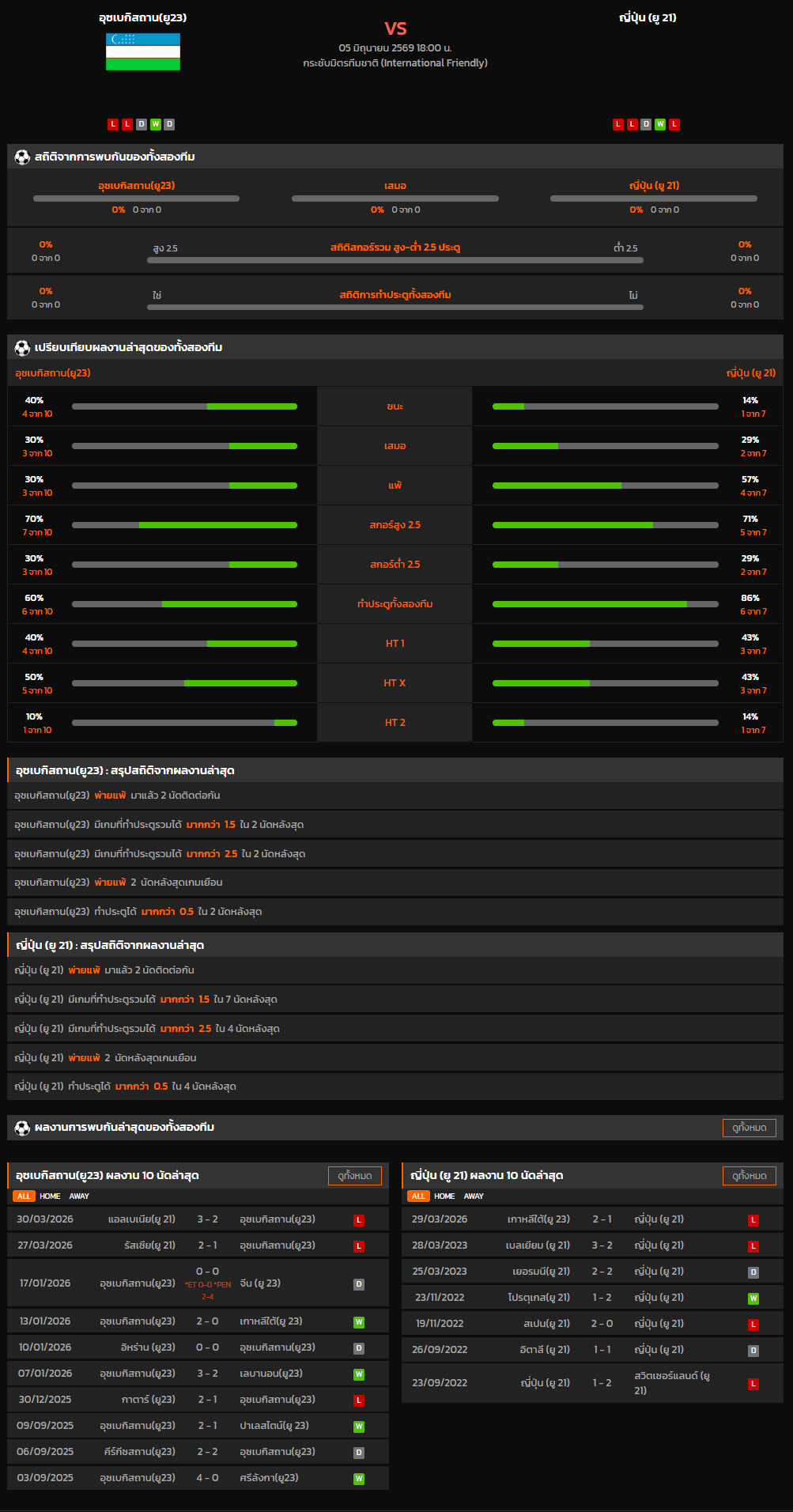This screenshot has width=793, height=1512.
Task: Select ALL tab in Japan U21 results
Action: [x=418, y=1196]
